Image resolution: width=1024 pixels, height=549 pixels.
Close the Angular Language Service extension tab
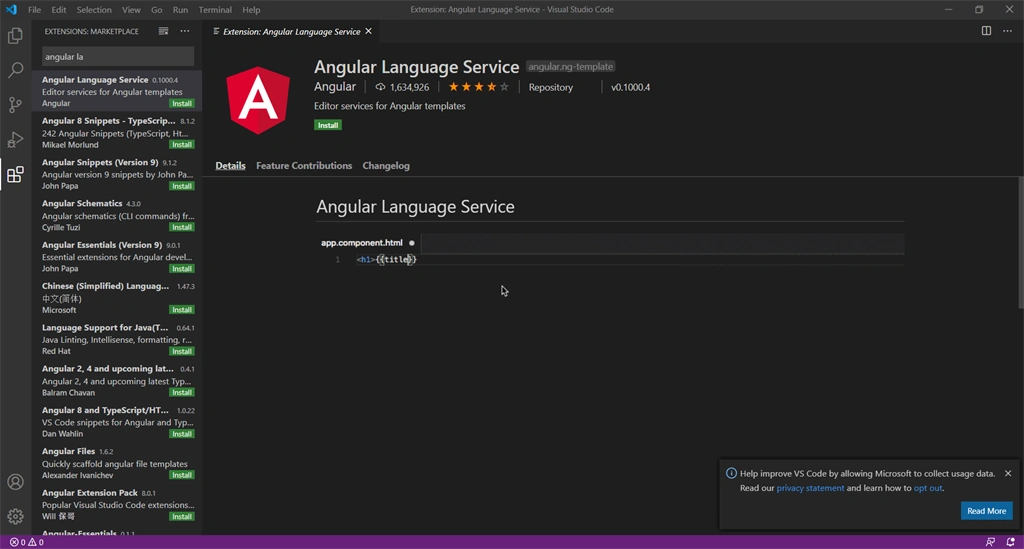[x=368, y=31]
